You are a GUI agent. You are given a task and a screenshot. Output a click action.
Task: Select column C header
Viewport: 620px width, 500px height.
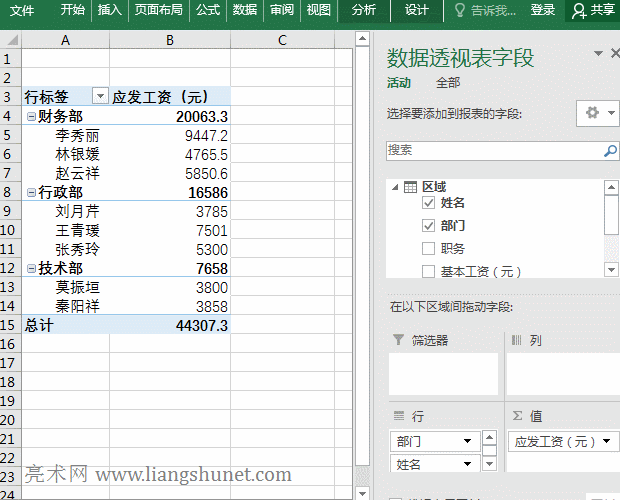click(282, 40)
